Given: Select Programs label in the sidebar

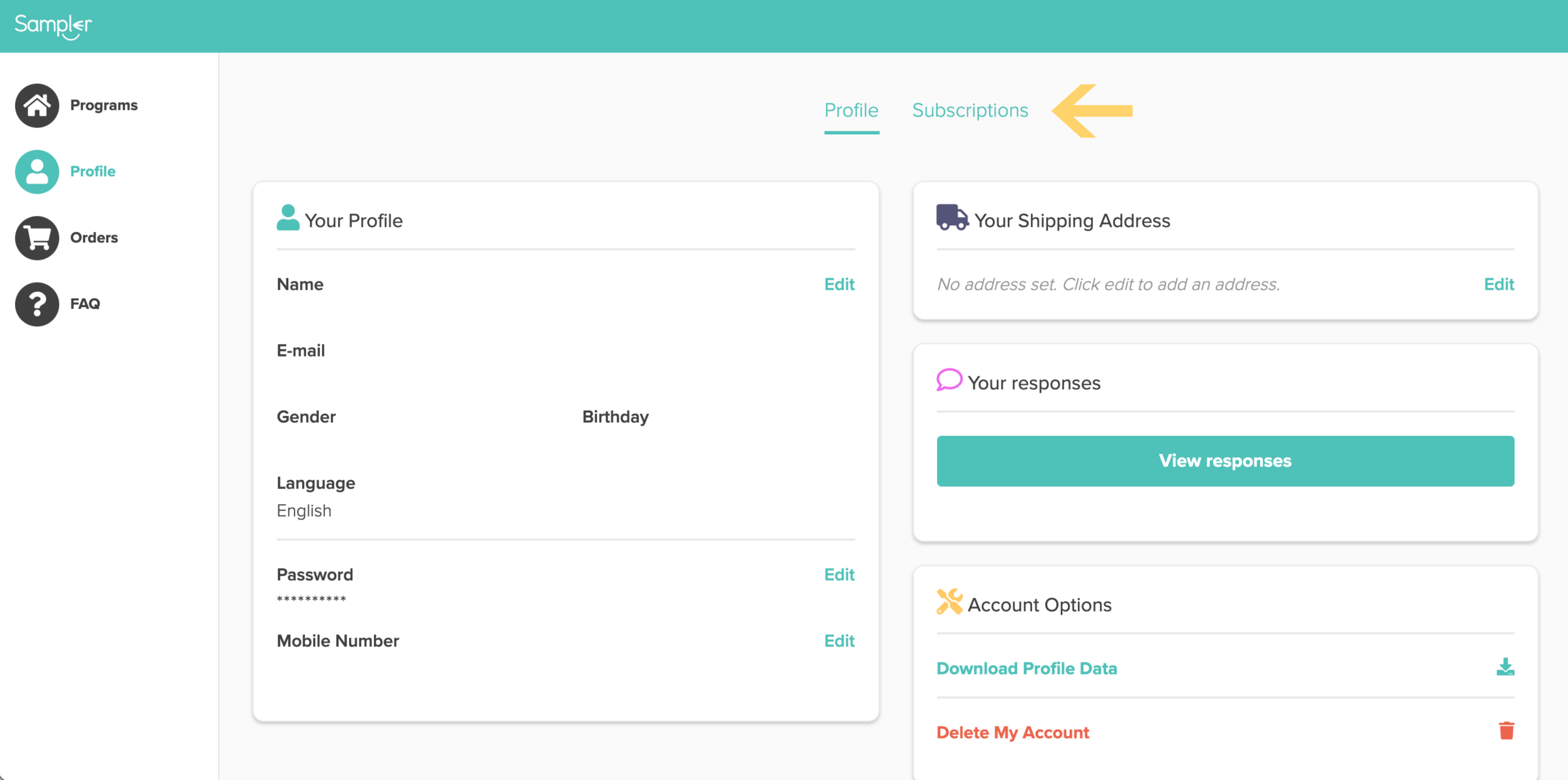Looking at the screenshot, I should pos(104,105).
